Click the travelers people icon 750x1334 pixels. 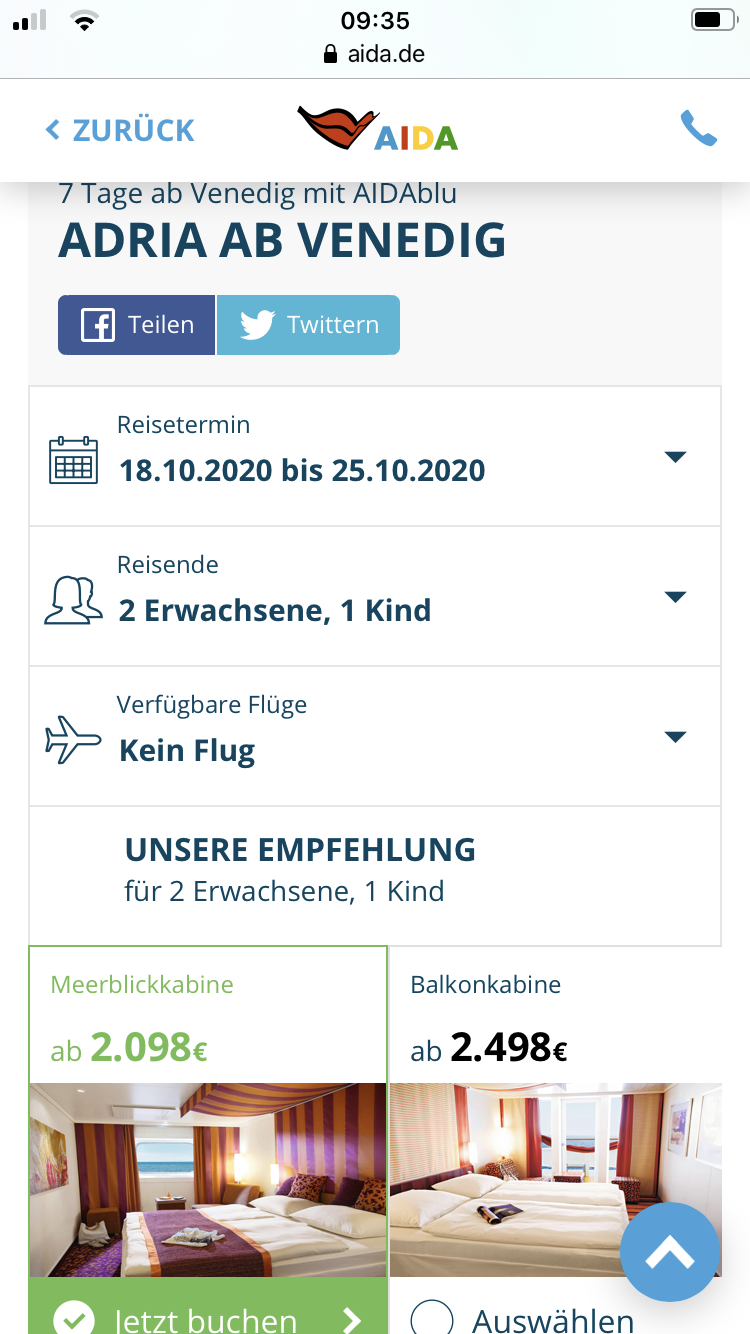click(73, 600)
